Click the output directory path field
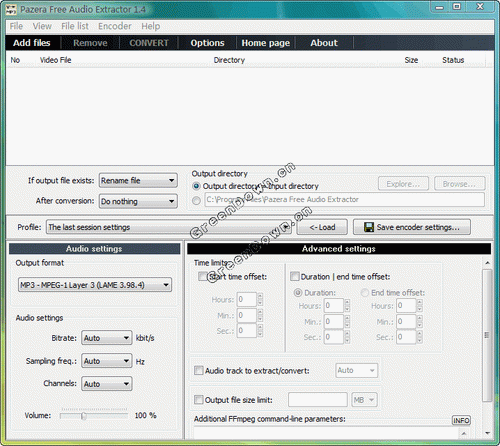The height and width of the screenshot is (446, 500). (344, 200)
